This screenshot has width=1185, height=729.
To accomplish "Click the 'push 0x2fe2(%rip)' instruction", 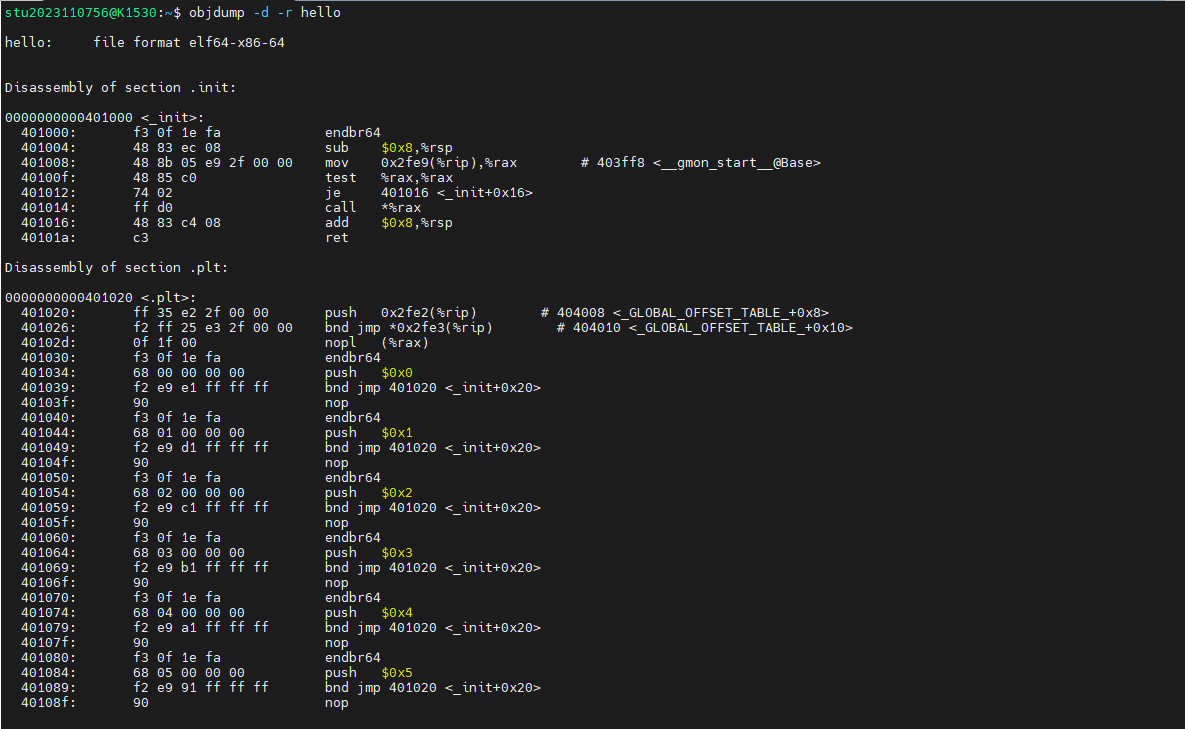I will pos(401,313).
